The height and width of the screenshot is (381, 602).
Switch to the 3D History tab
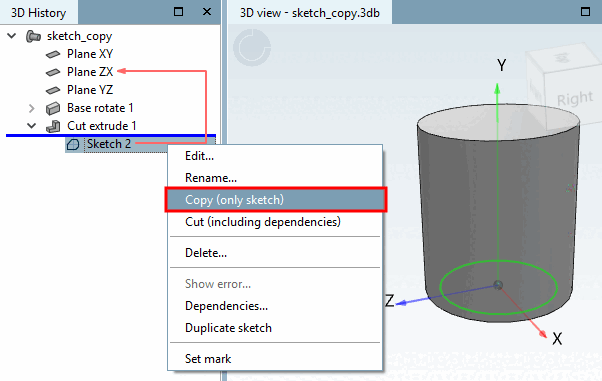(x=38, y=13)
